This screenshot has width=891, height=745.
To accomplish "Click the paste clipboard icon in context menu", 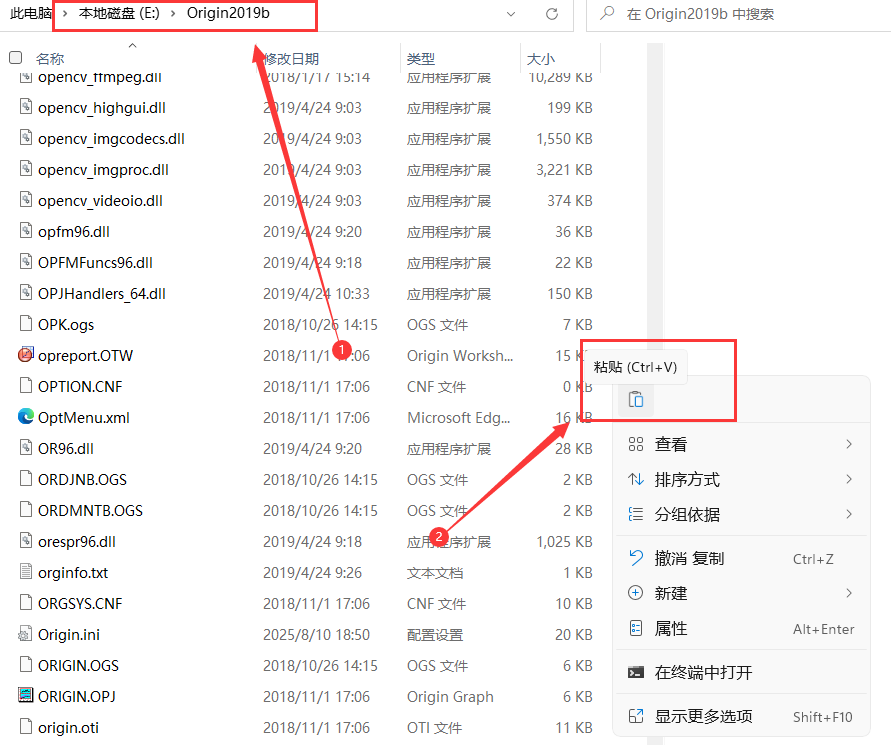I will point(636,399).
